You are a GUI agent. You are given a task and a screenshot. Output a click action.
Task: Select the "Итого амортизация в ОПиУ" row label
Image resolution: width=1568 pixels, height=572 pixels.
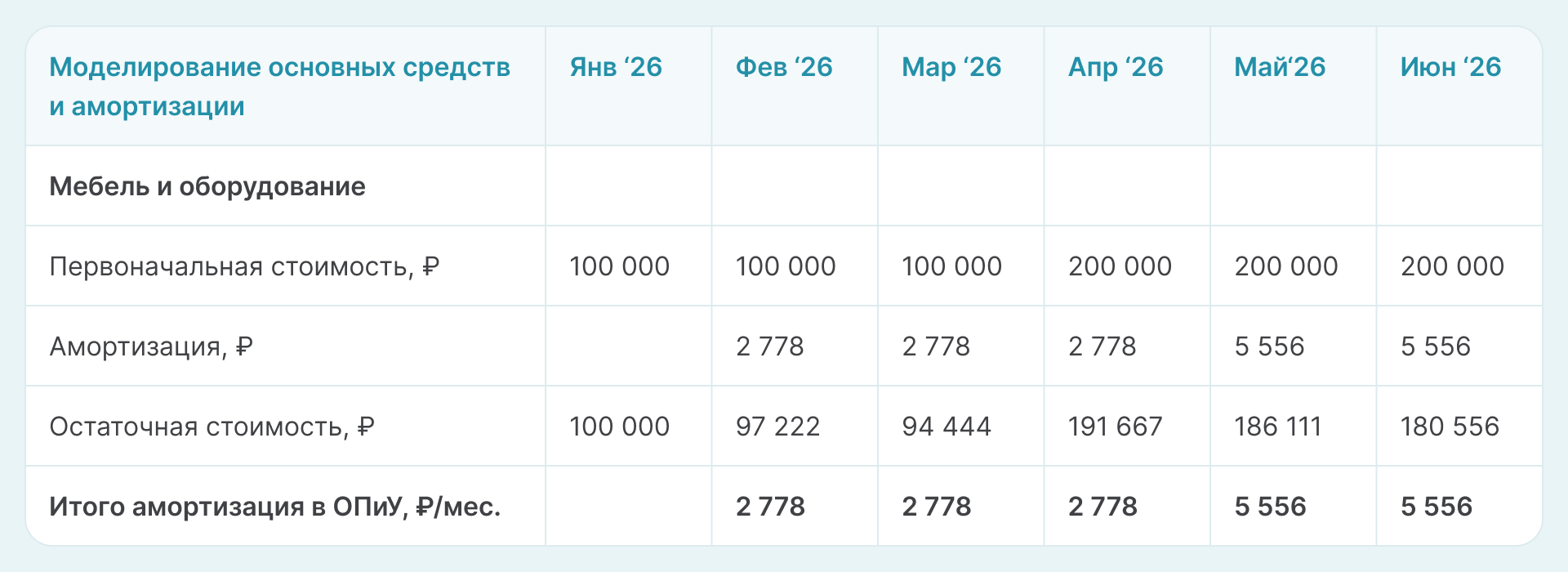[274, 507]
